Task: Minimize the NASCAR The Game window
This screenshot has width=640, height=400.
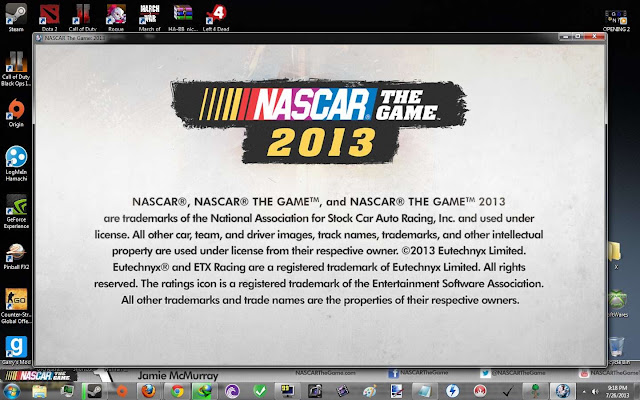Action: coord(566,37)
